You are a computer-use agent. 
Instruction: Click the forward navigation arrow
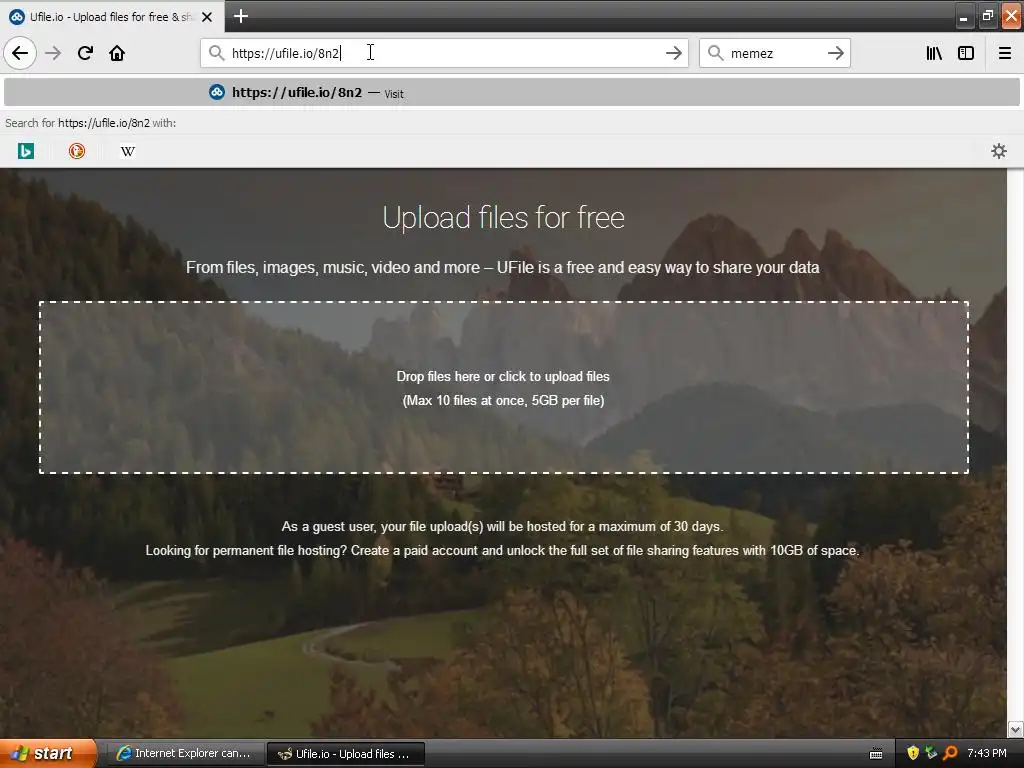[x=53, y=53]
